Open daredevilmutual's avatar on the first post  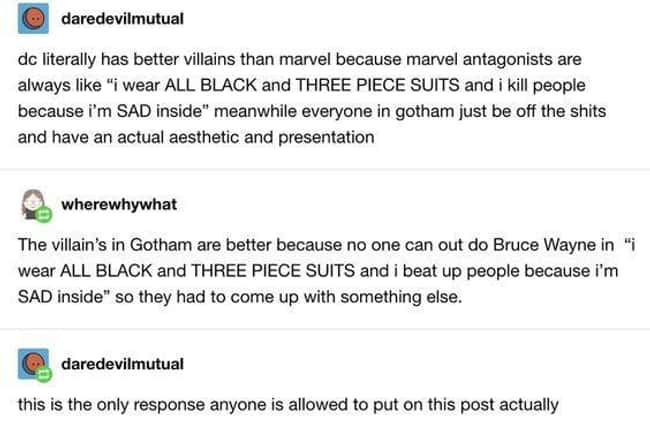pyautogui.click(x=33, y=18)
